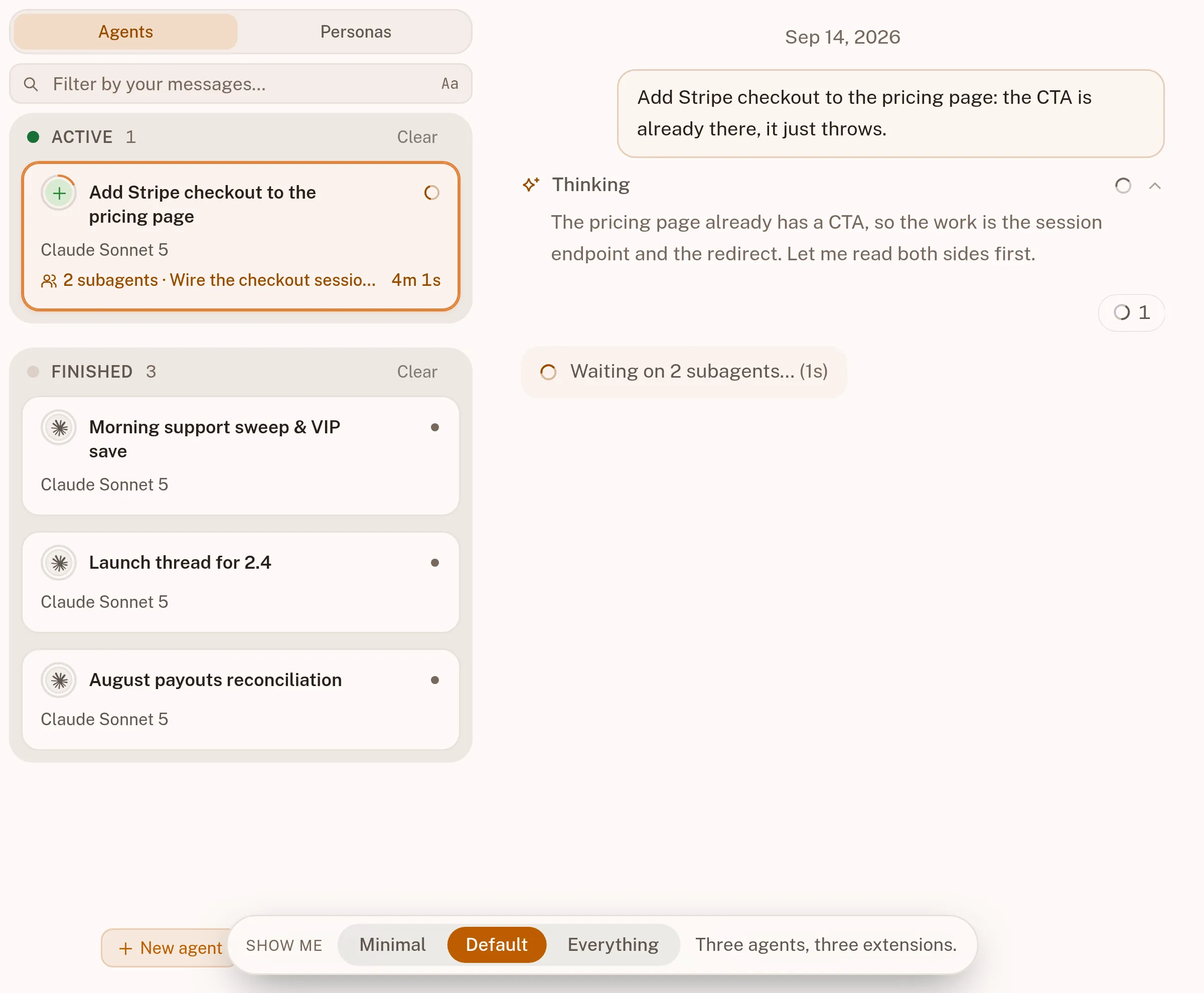This screenshot has width=1204, height=993.
Task: Collapse the Thinking section chevron
Action: [x=1155, y=186]
